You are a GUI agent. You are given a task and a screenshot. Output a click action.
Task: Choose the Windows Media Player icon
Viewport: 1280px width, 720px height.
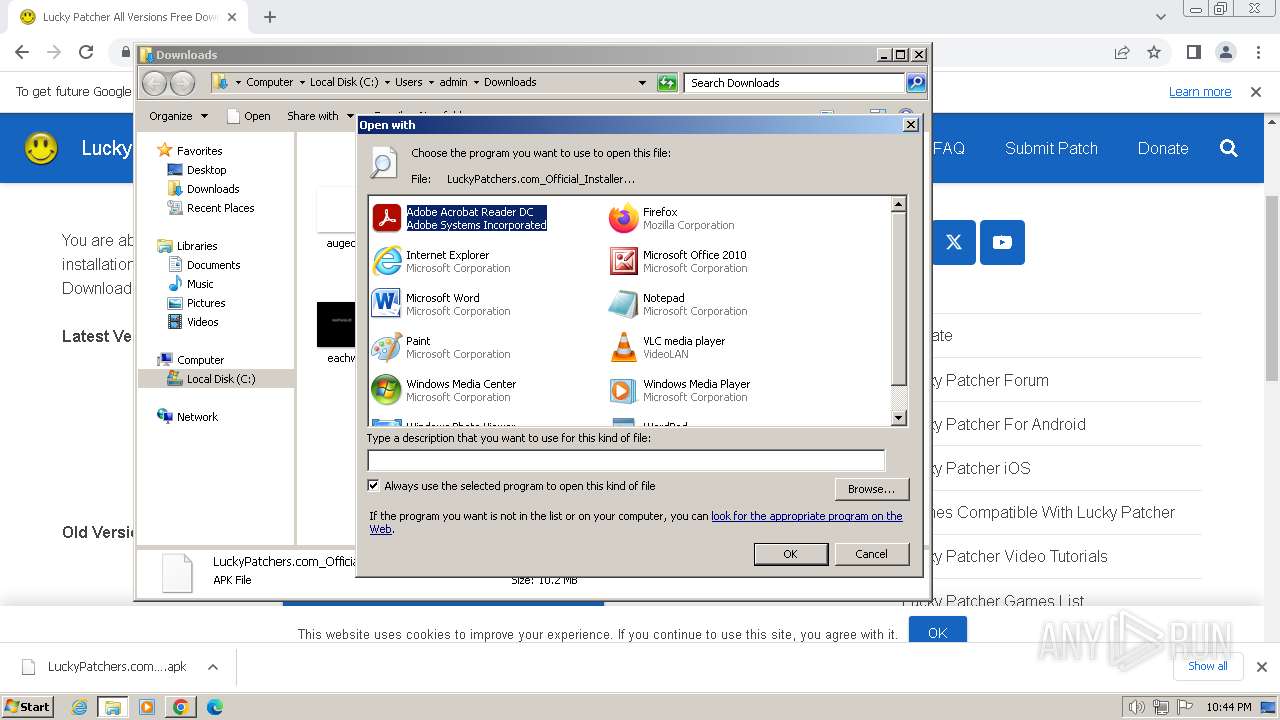click(x=624, y=390)
